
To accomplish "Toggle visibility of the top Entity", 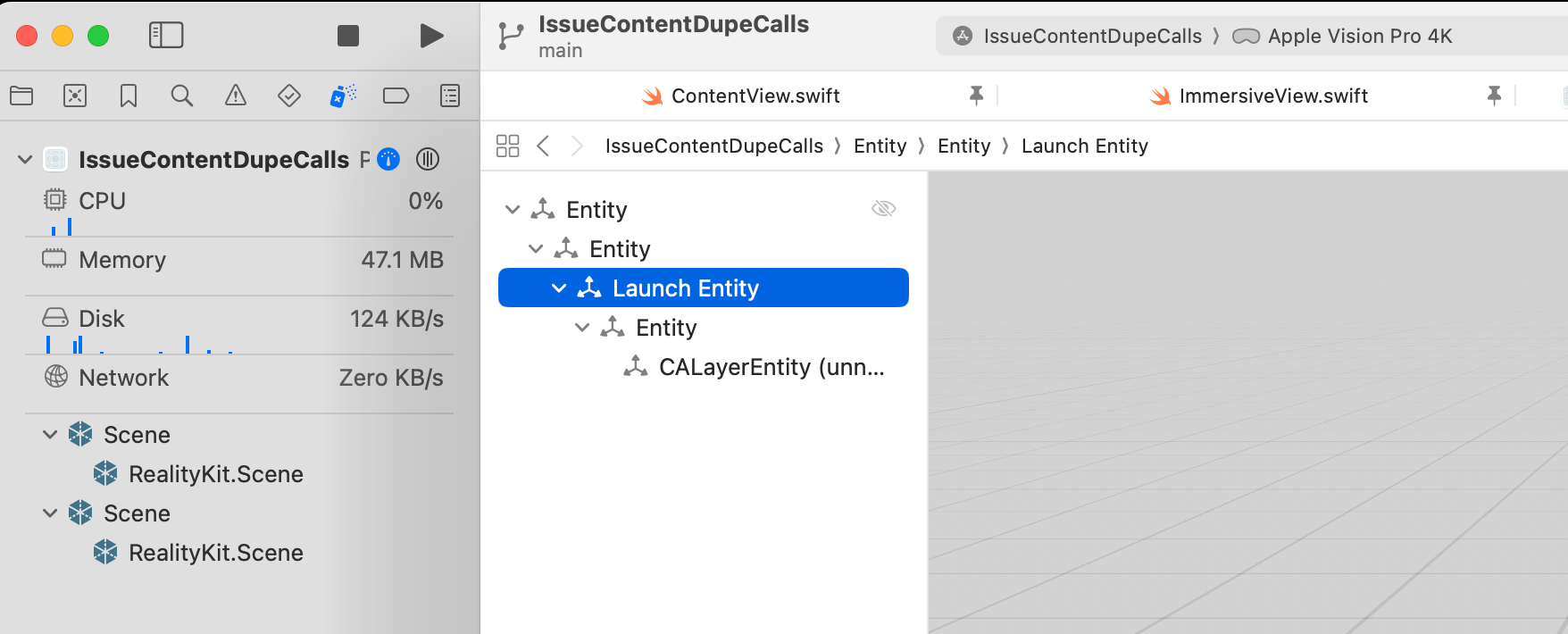I will tap(883, 209).
